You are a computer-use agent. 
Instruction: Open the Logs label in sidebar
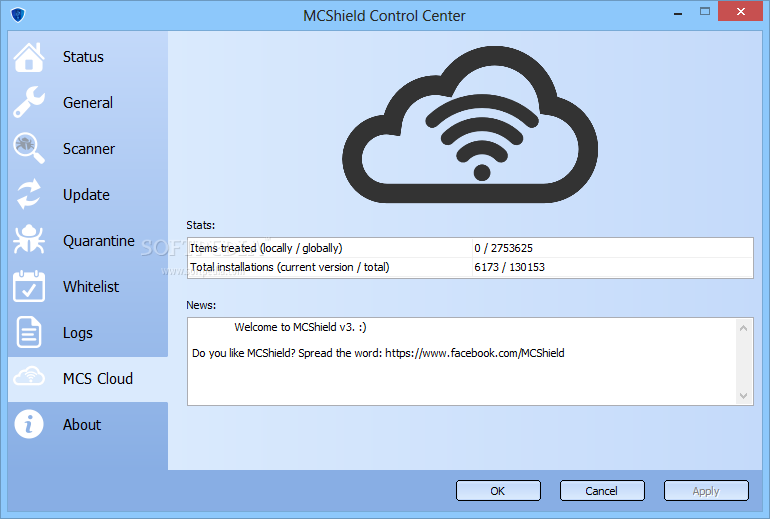[x=78, y=333]
